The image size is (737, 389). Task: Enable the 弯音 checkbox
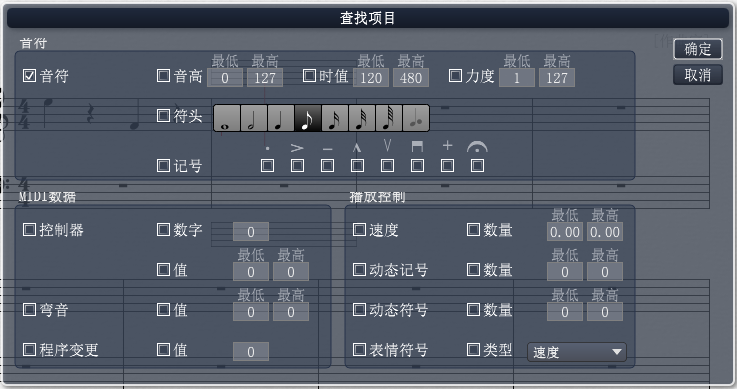(29, 309)
